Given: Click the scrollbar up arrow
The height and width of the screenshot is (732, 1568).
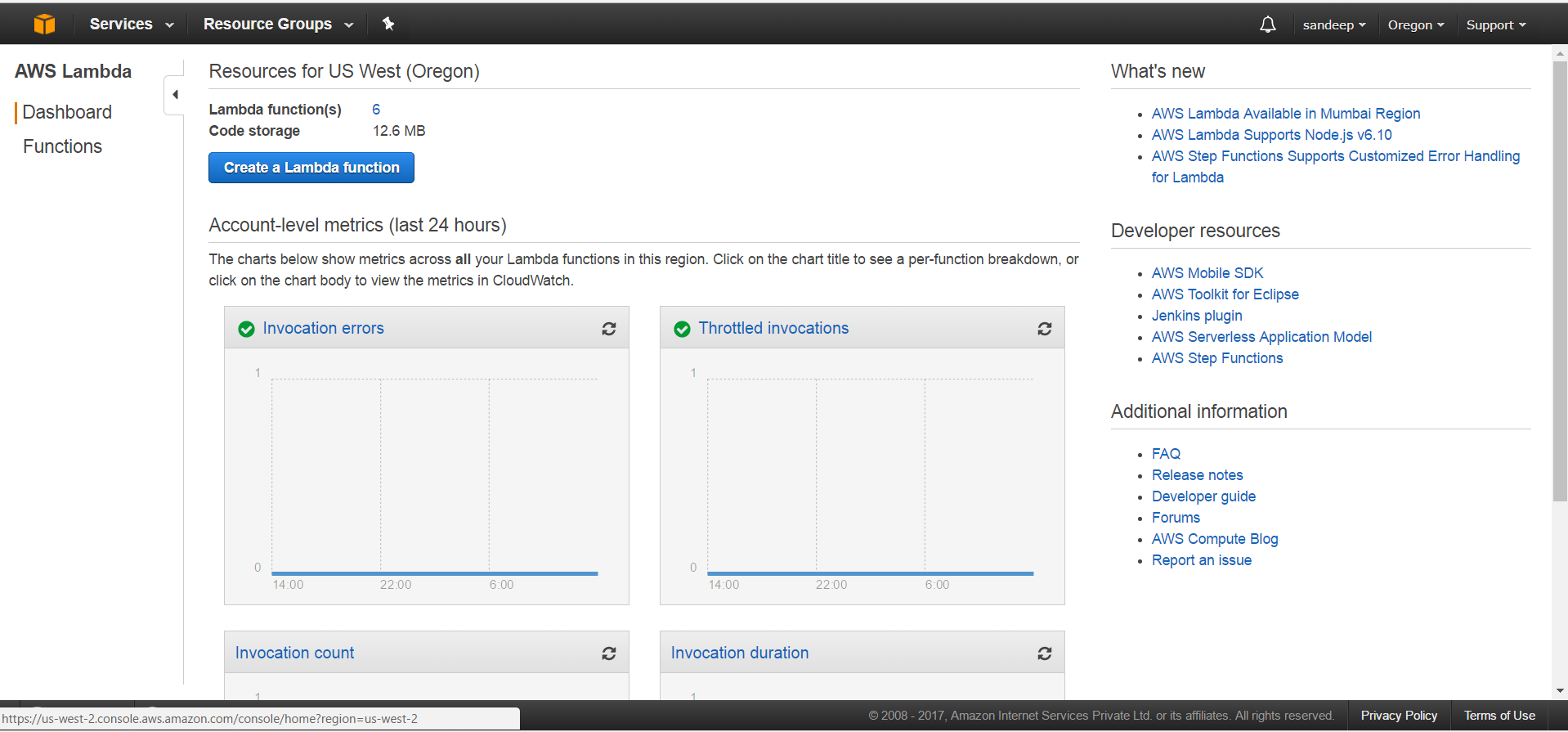Looking at the screenshot, I should tap(1560, 53).
